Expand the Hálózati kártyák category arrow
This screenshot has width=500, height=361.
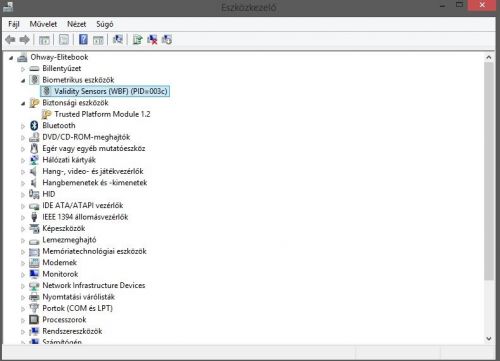[23, 160]
